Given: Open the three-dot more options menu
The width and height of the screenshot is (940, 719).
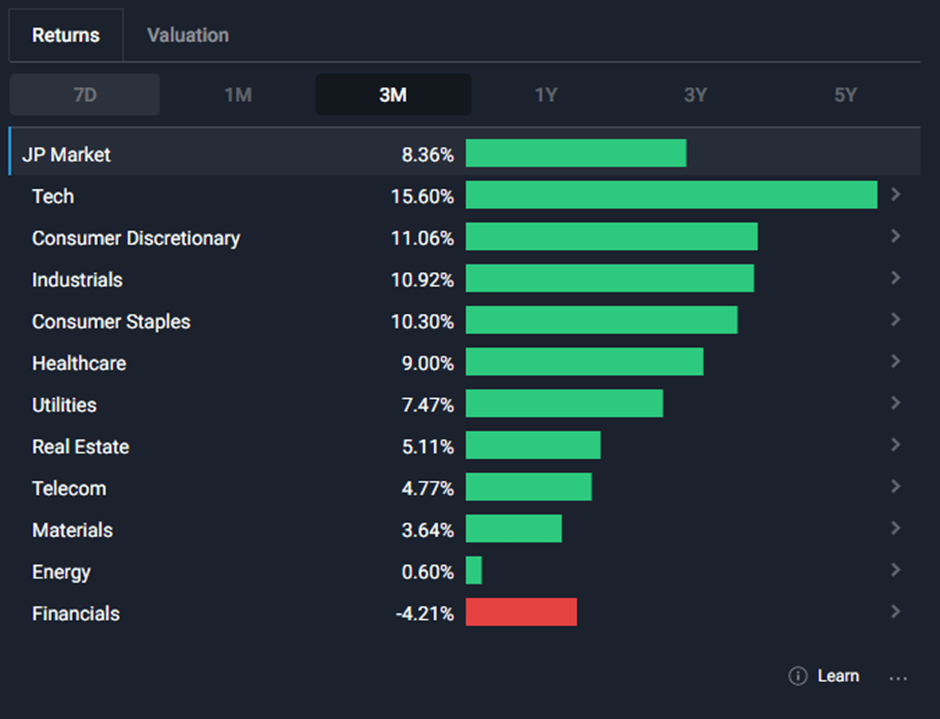Looking at the screenshot, I should pos(898,677).
